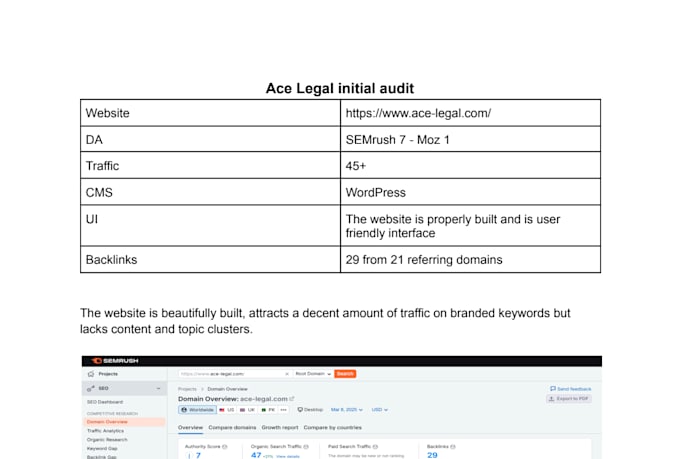The width and height of the screenshot is (680, 459).
Task: Click the 'Ace Legal initial audit' title
Action: (x=340, y=89)
